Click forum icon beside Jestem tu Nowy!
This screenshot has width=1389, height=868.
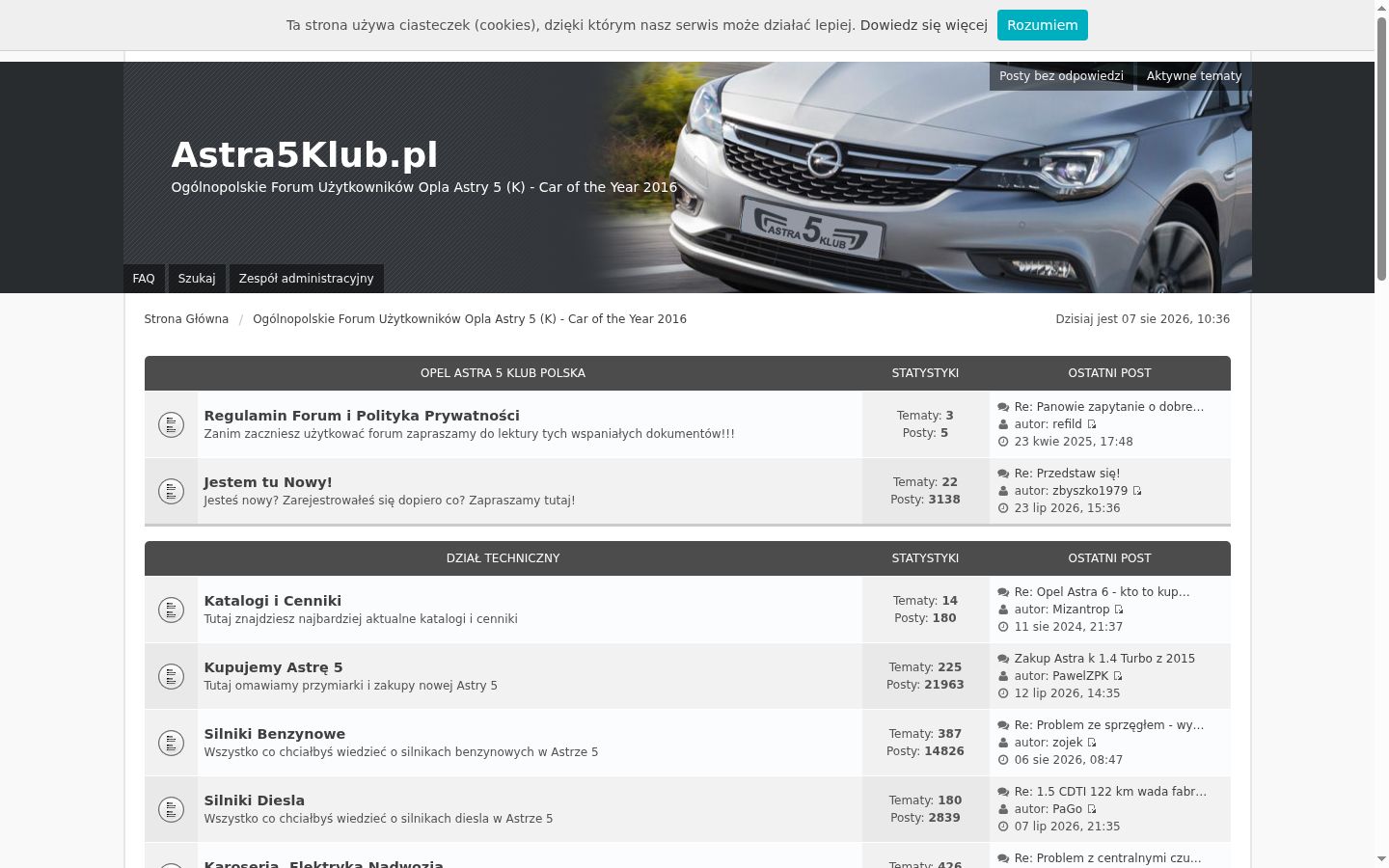click(x=171, y=491)
